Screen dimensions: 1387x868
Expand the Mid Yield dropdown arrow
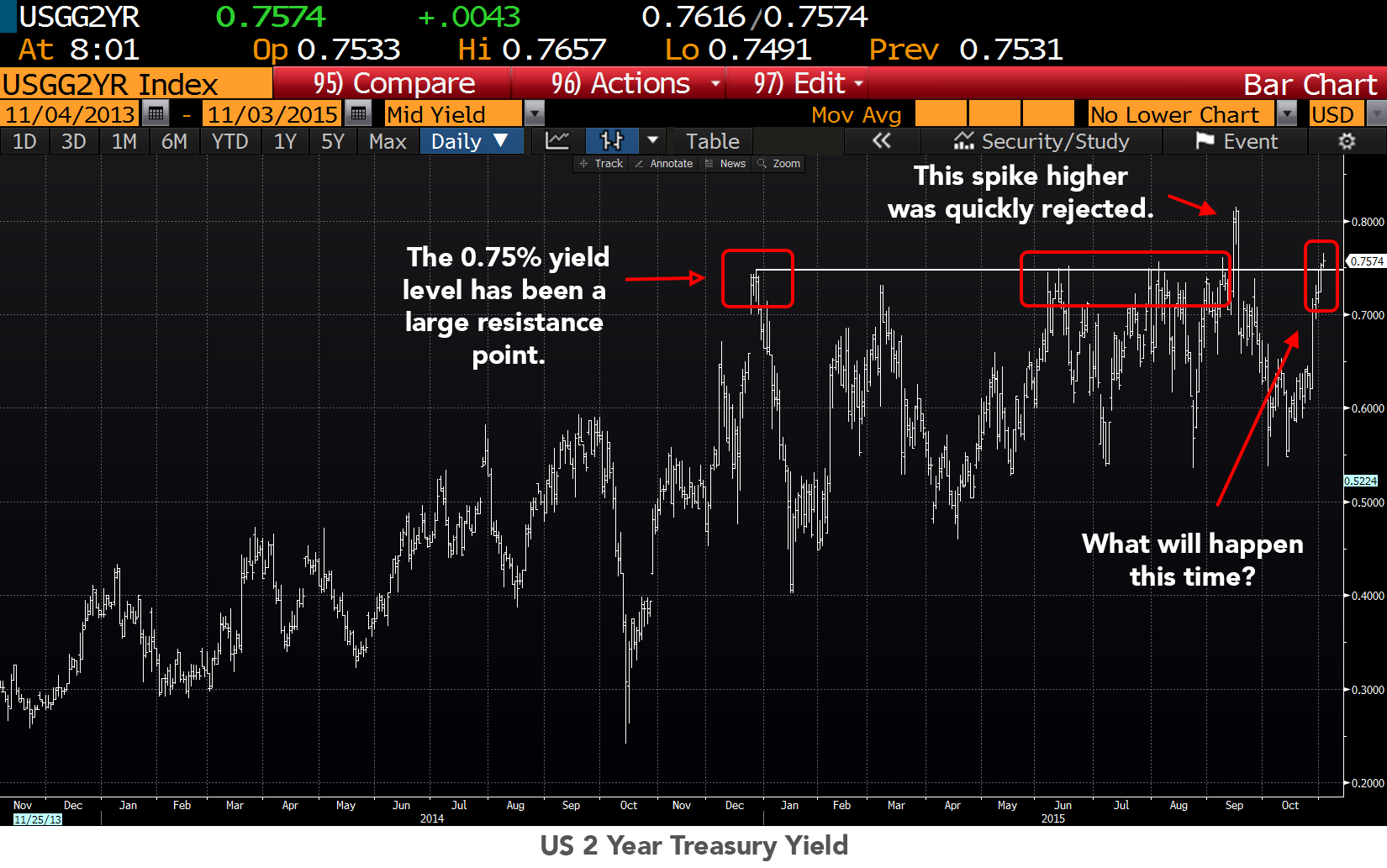pos(534,113)
